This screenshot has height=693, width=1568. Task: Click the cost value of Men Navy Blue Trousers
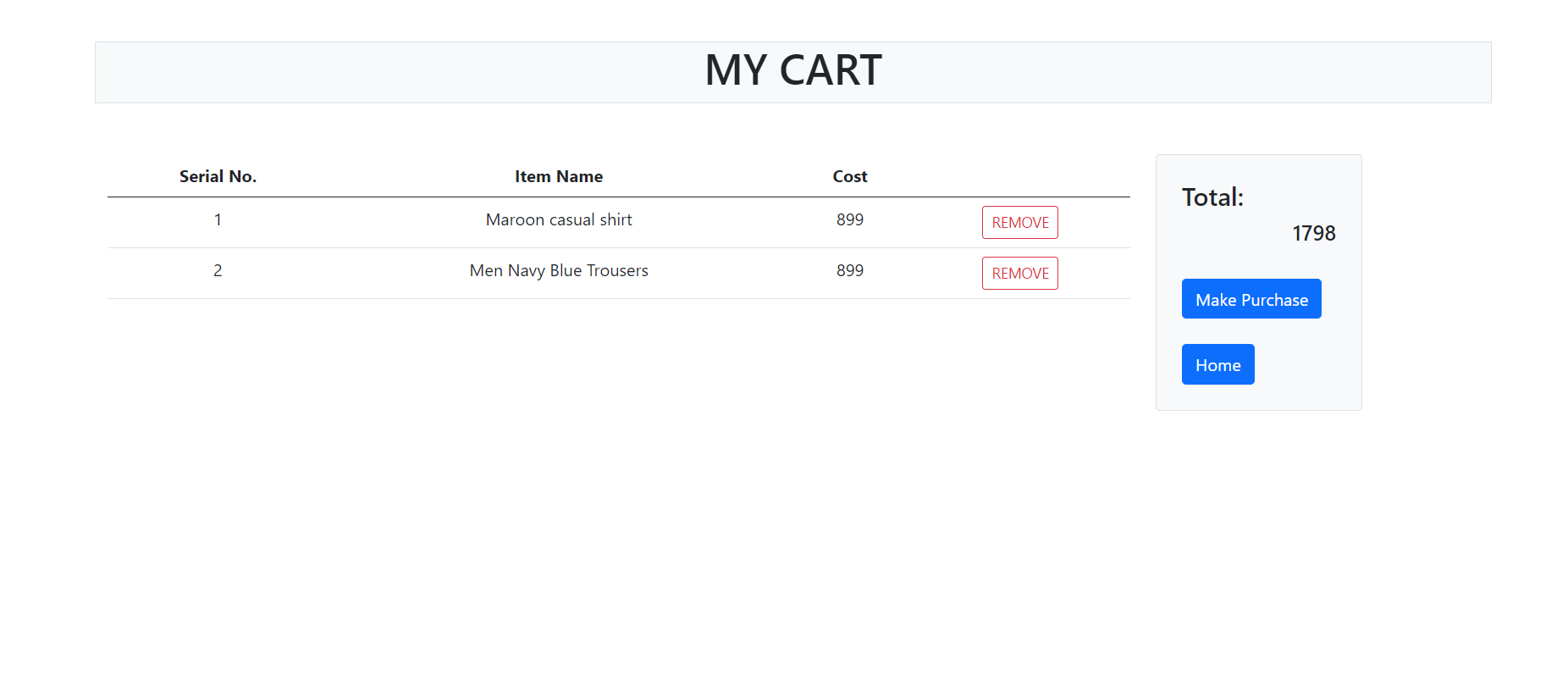click(x=849, y=270)
